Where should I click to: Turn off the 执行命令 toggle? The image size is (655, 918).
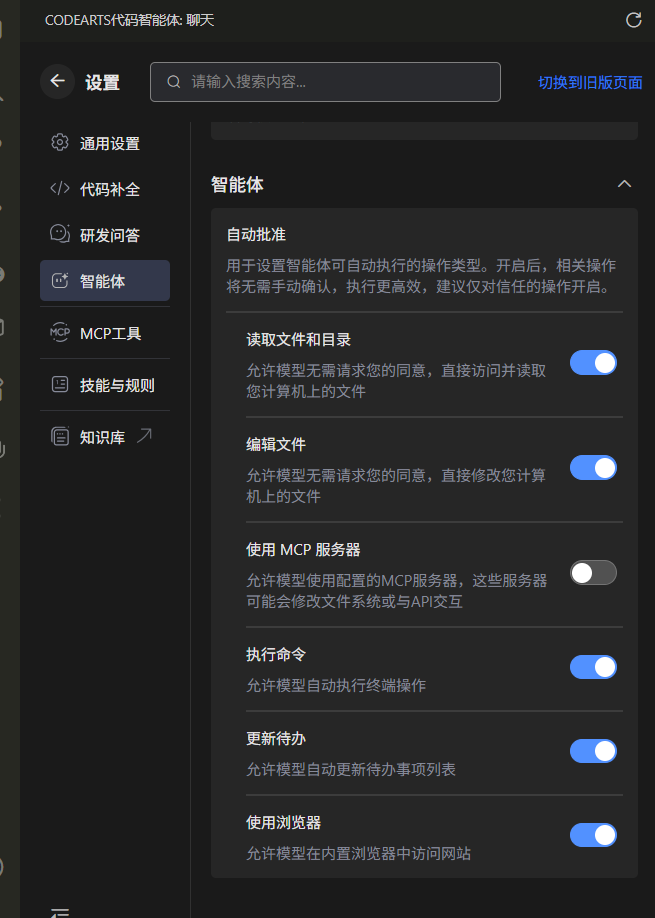click(593, 667)
